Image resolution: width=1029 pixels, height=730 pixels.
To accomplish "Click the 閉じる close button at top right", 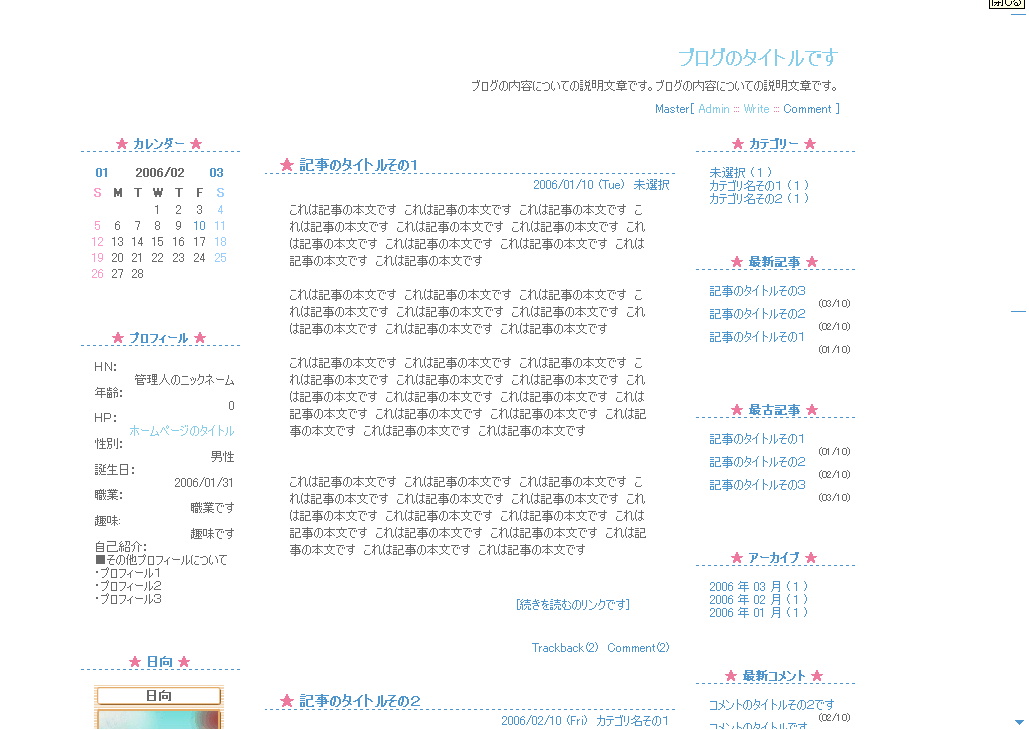I will [1006, 3].
